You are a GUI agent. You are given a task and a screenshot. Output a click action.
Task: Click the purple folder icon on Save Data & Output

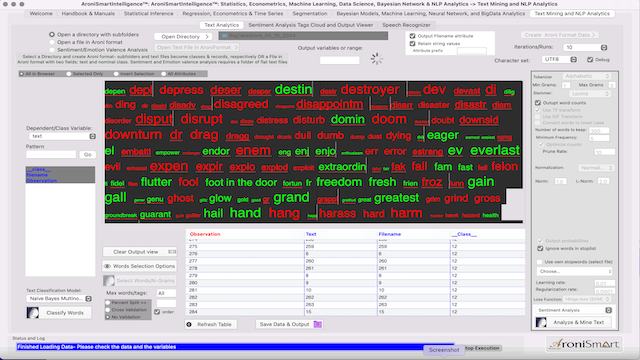(x=318, y=324)
